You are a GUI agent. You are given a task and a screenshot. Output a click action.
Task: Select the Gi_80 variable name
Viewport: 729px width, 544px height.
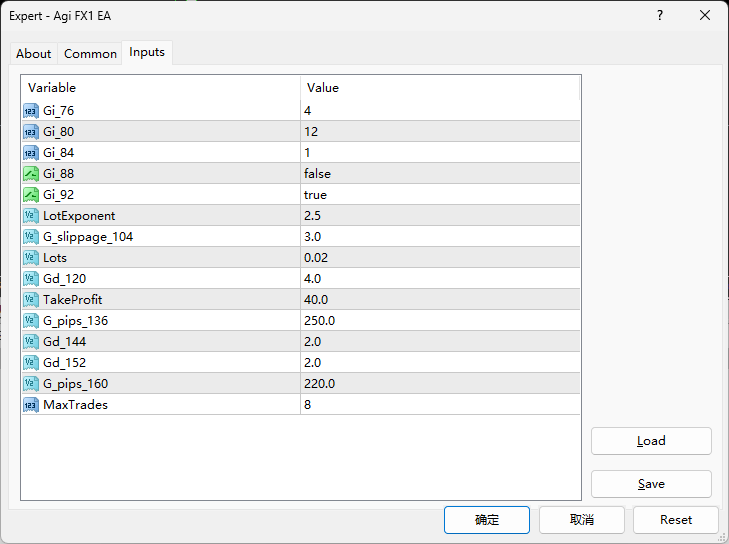pos(59,132)
